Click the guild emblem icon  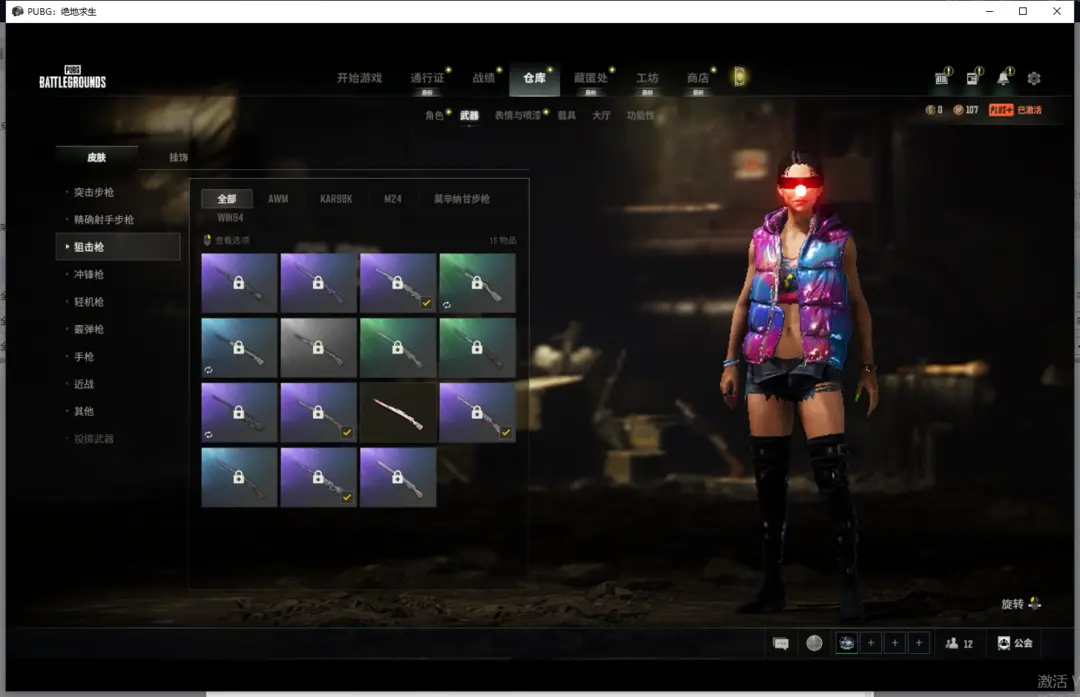click(x=1004, y=643)
